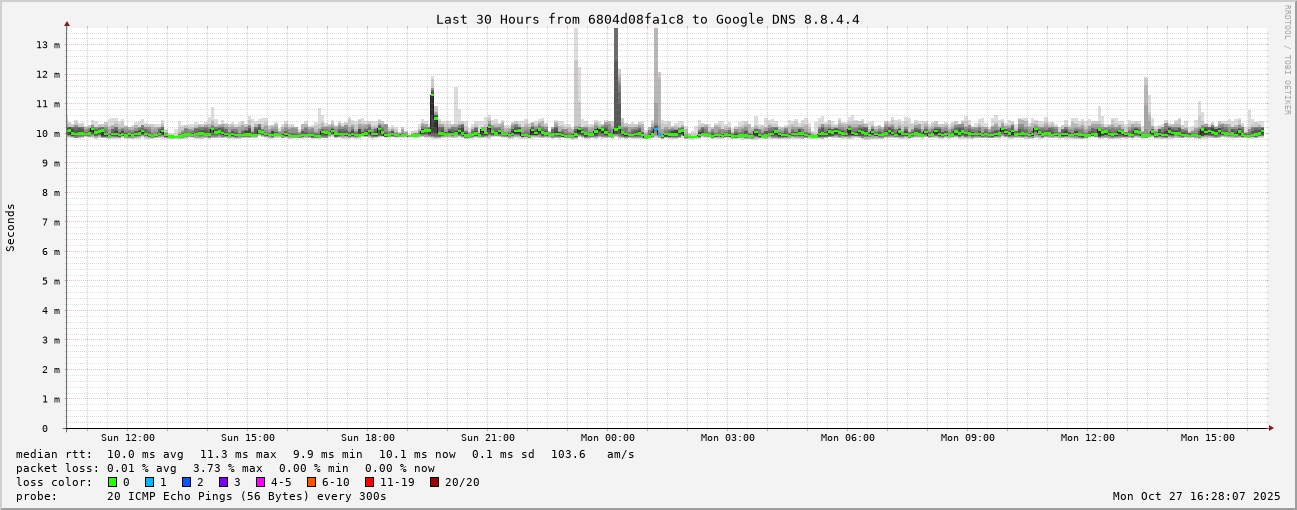Select the blue loss swatch labeled 2
This screenshot has width=1297, height=510.
pyautogui.click(x=186, y=482)
